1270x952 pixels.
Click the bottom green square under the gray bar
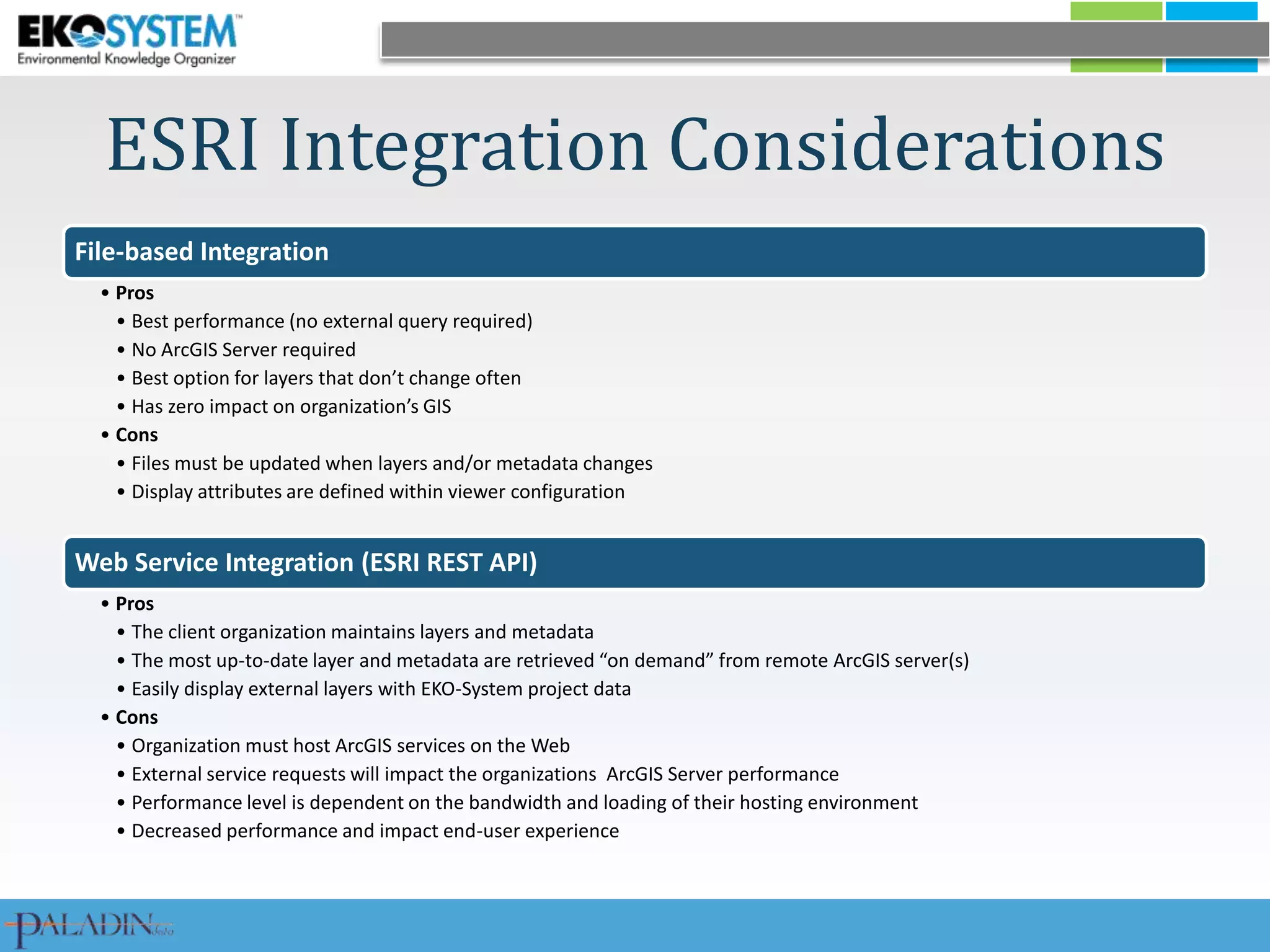coord(1116,66)
